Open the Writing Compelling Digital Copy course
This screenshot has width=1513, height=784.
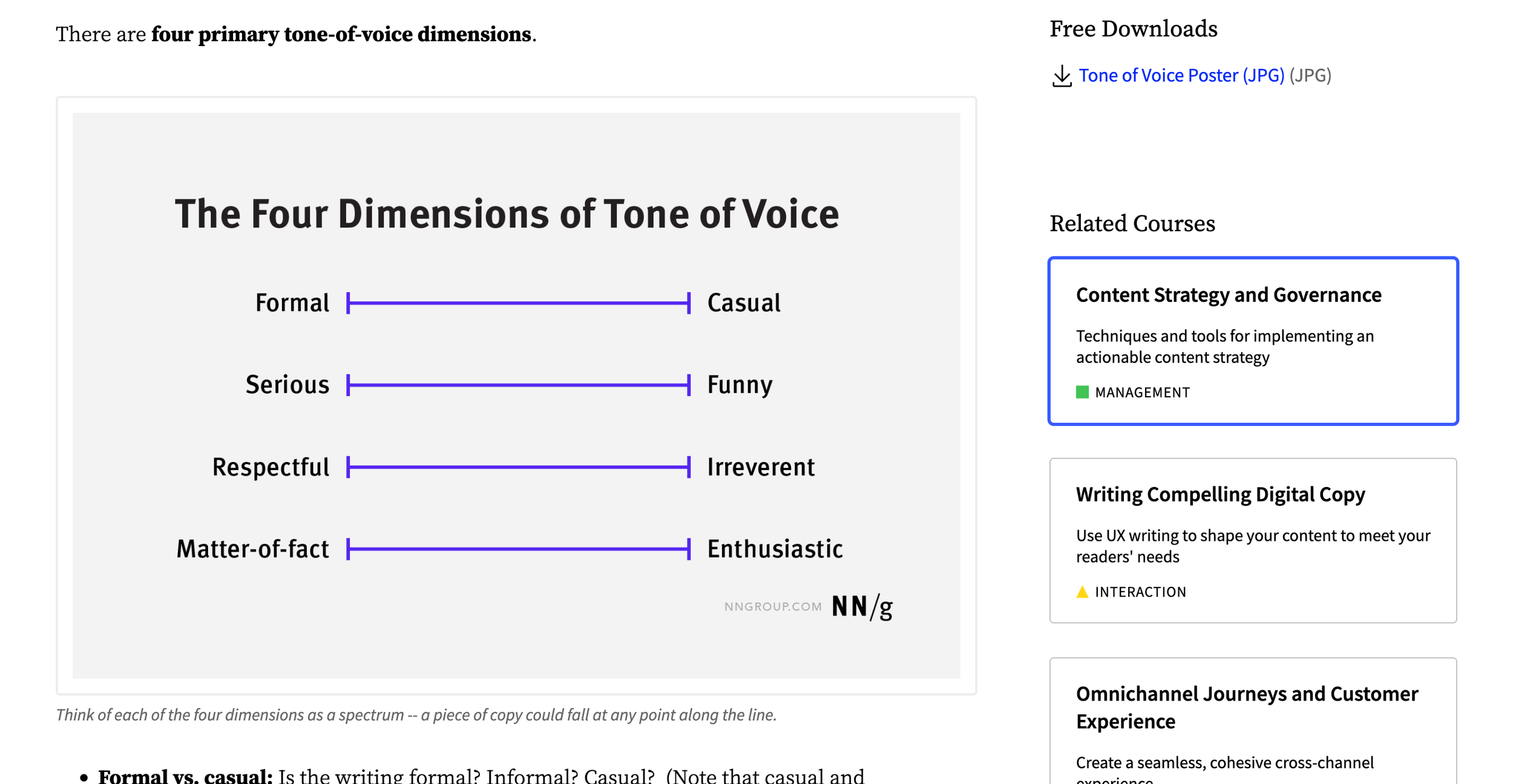coord(1219,495)
